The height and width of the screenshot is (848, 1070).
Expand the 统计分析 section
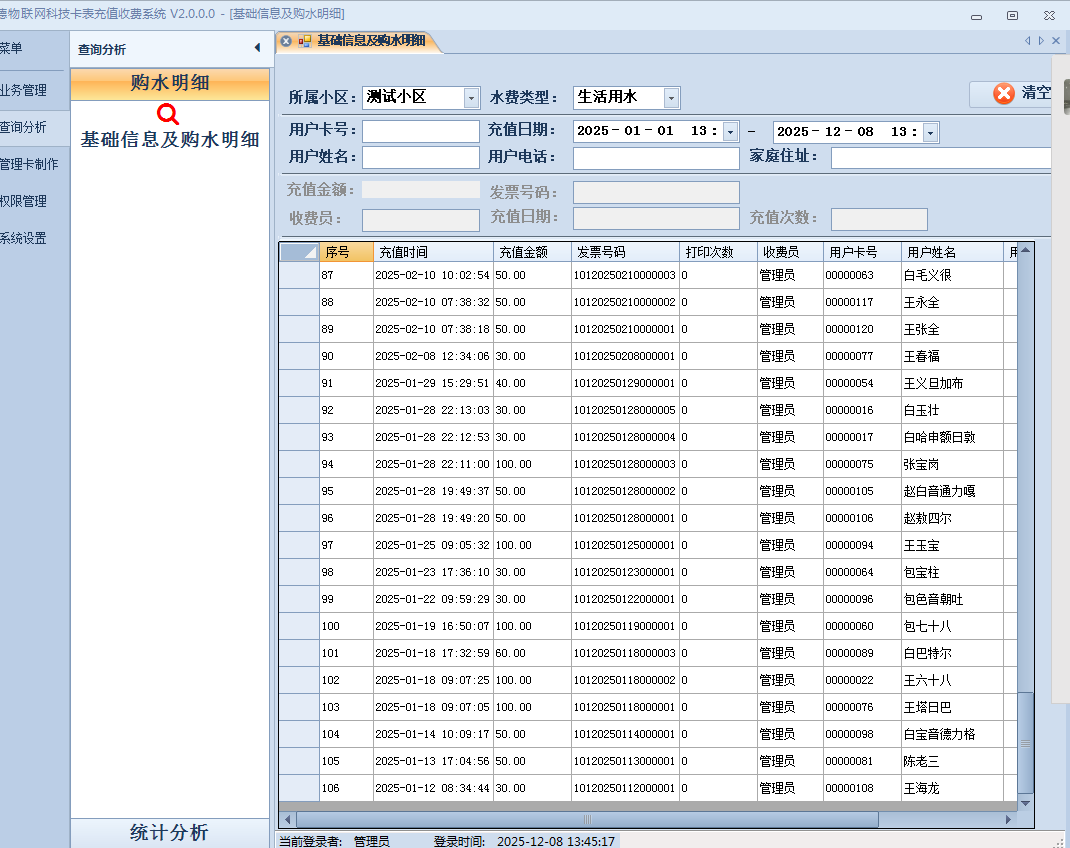(170, 832)
